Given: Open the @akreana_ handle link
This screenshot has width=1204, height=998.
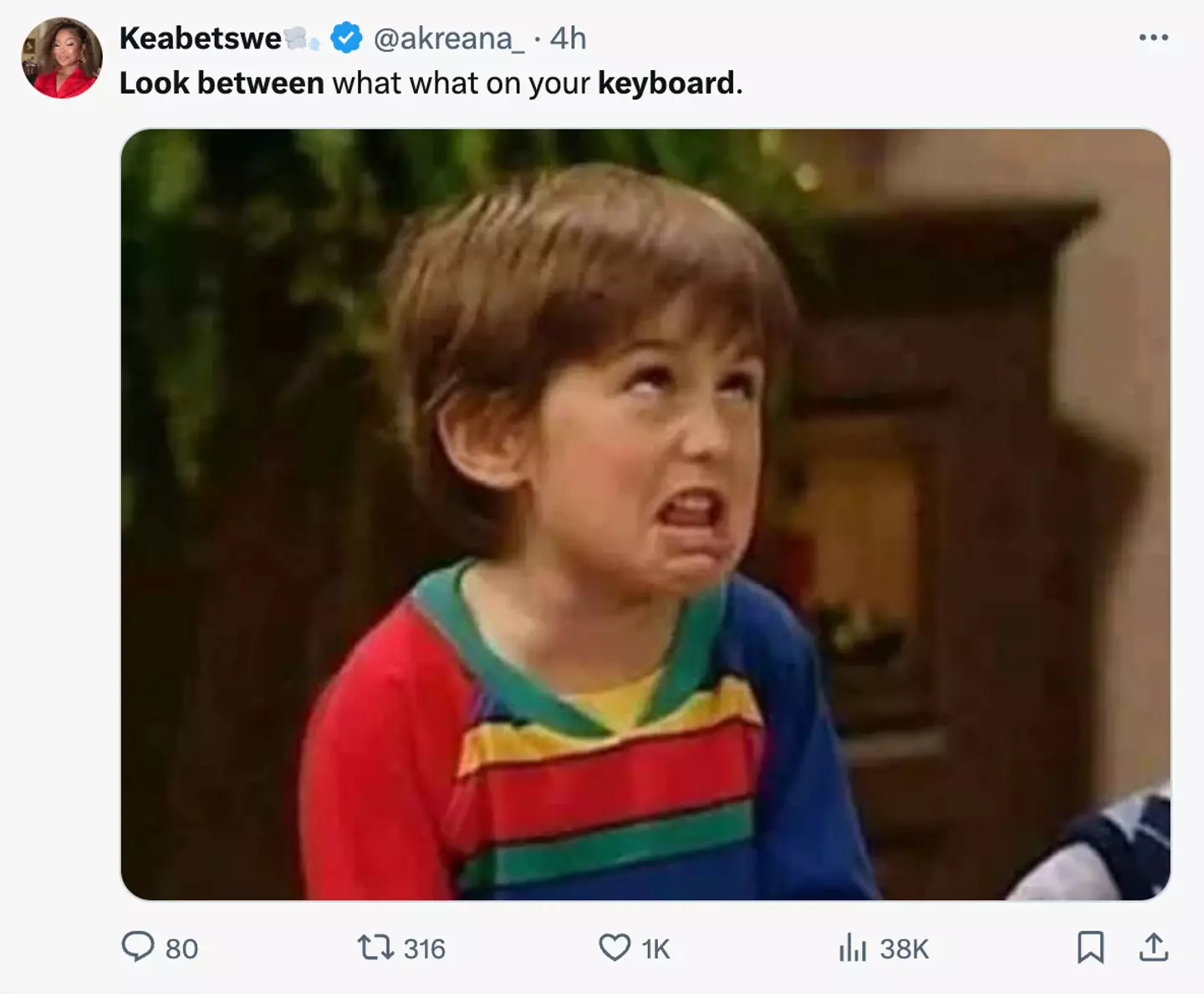Looking at the screenshot, I should click(x=448, y=38).
